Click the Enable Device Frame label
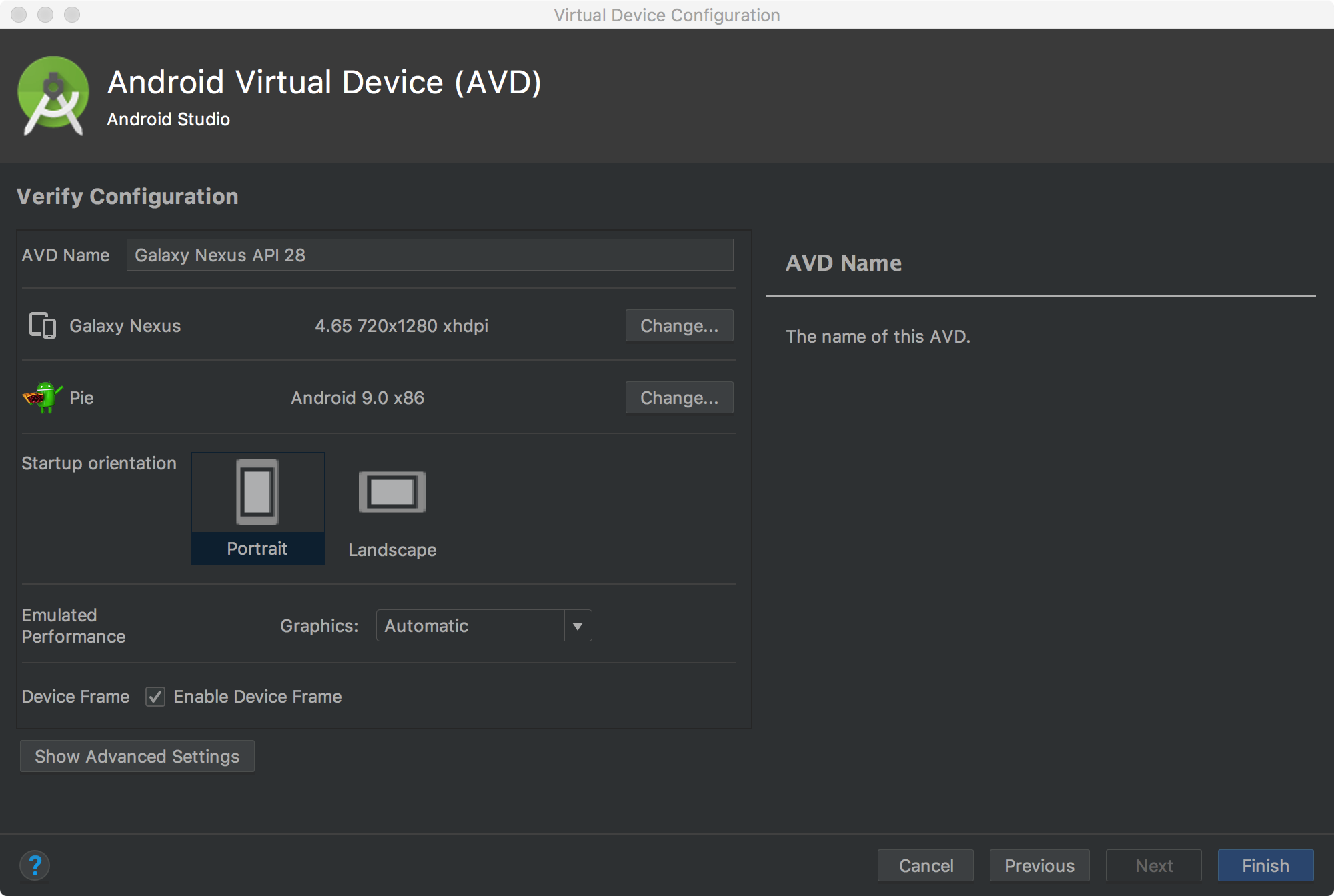Screen dimensions: 1334x896 pyautogui.click(x=257, y=697)
